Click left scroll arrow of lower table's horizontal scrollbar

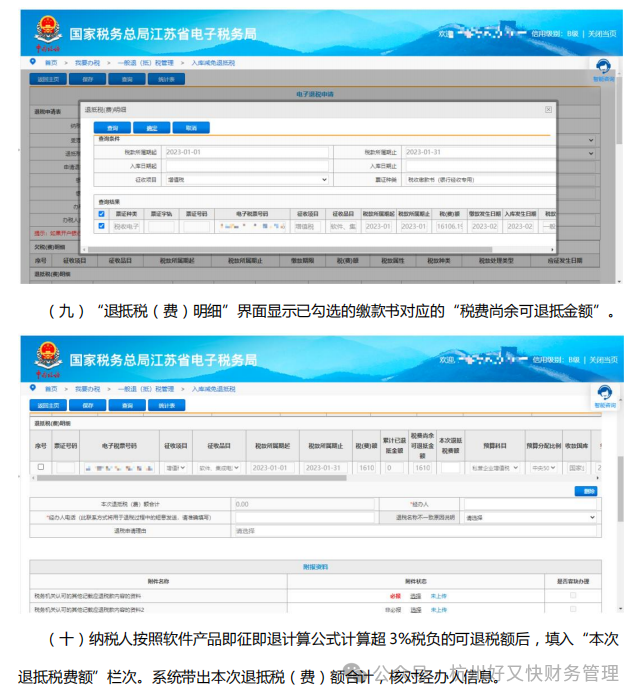33,478
